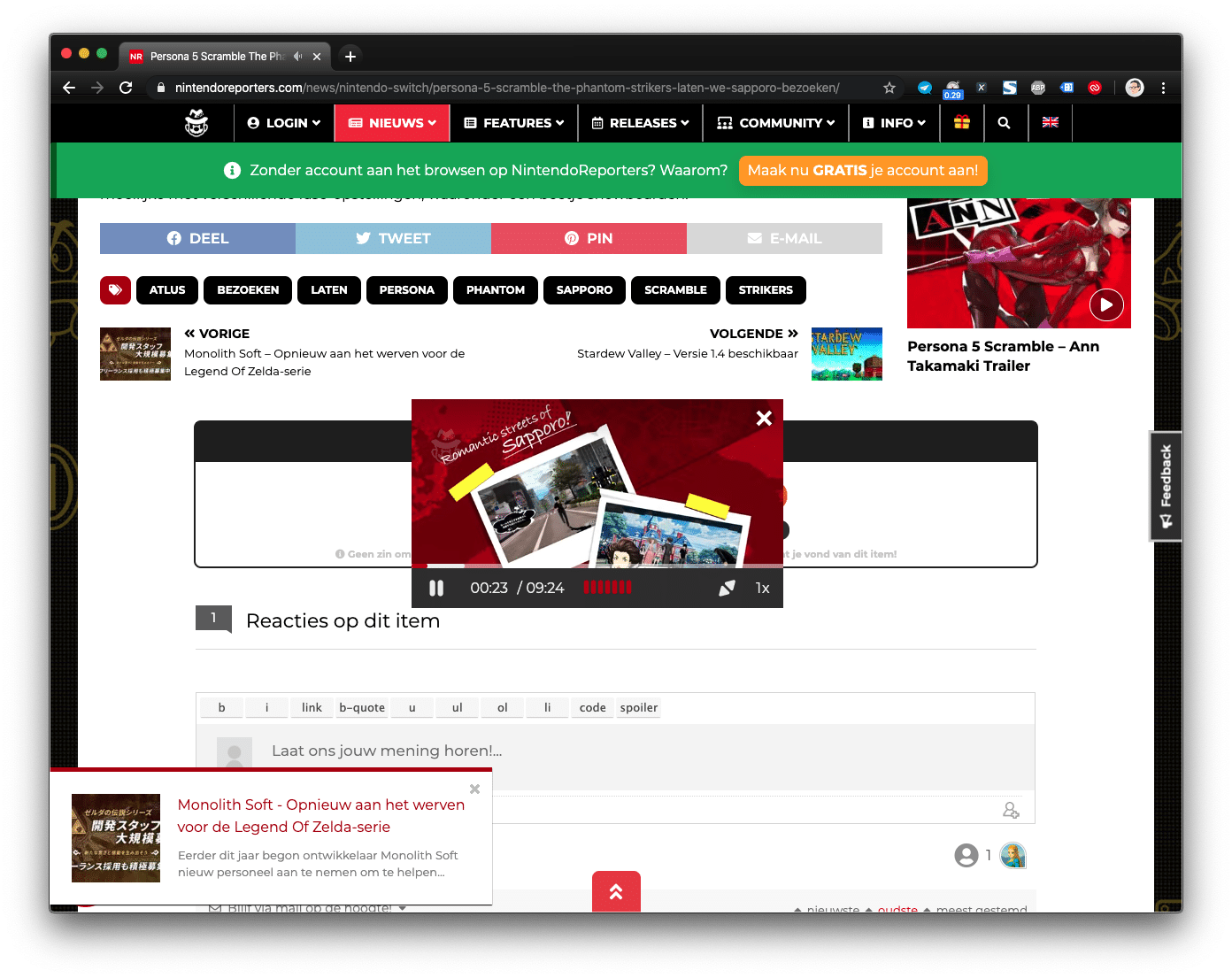
Task: Pin article with PIN button
Action: click(589, 238)
